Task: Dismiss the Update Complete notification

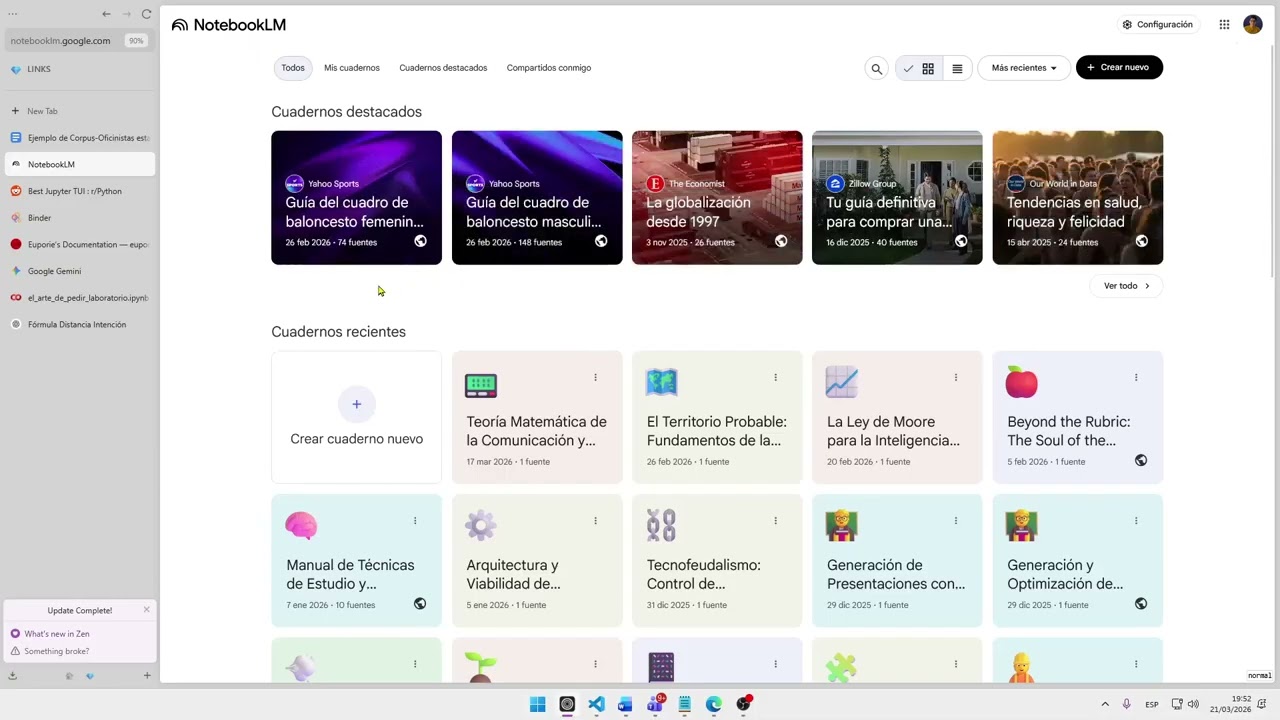Action: point(146,610)
